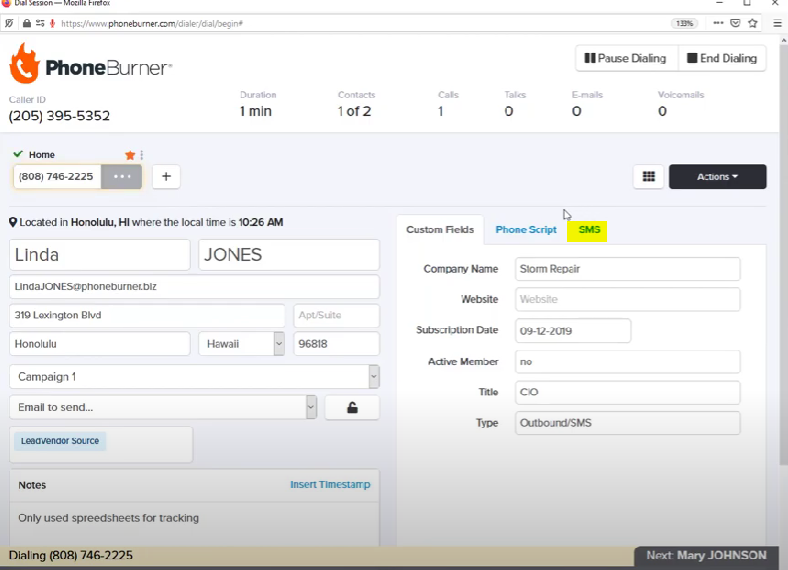Screen dimensions: 788x570
Task: Click the Duration value 1 min
Action: coord(256,111)
